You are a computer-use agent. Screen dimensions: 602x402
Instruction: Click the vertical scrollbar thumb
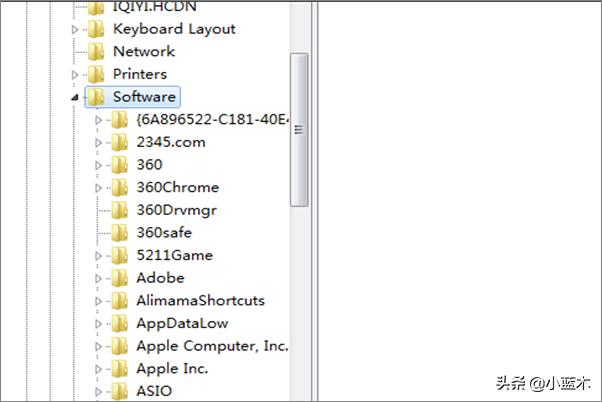click(299, 130)
